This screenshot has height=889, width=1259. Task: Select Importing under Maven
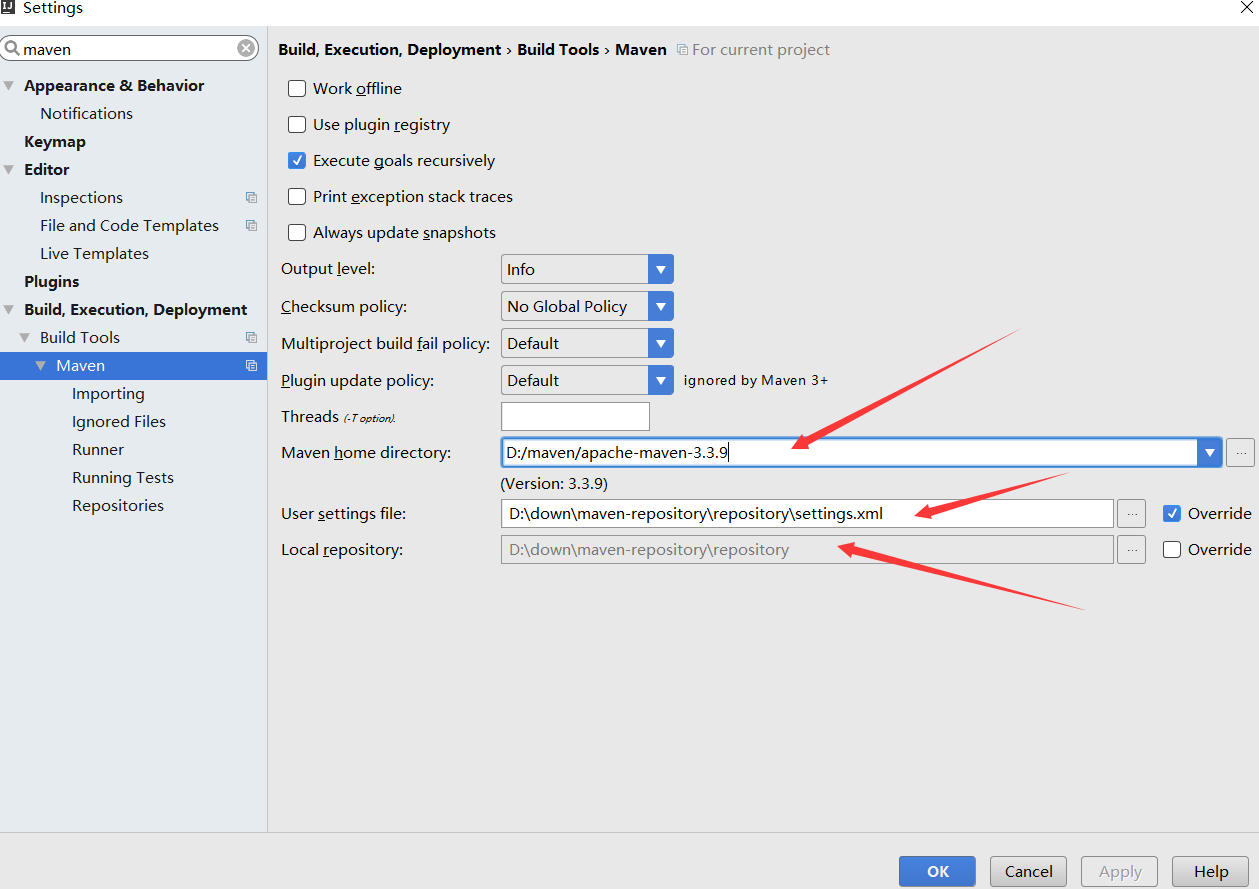pyautogui.click(x=108, y=394)
